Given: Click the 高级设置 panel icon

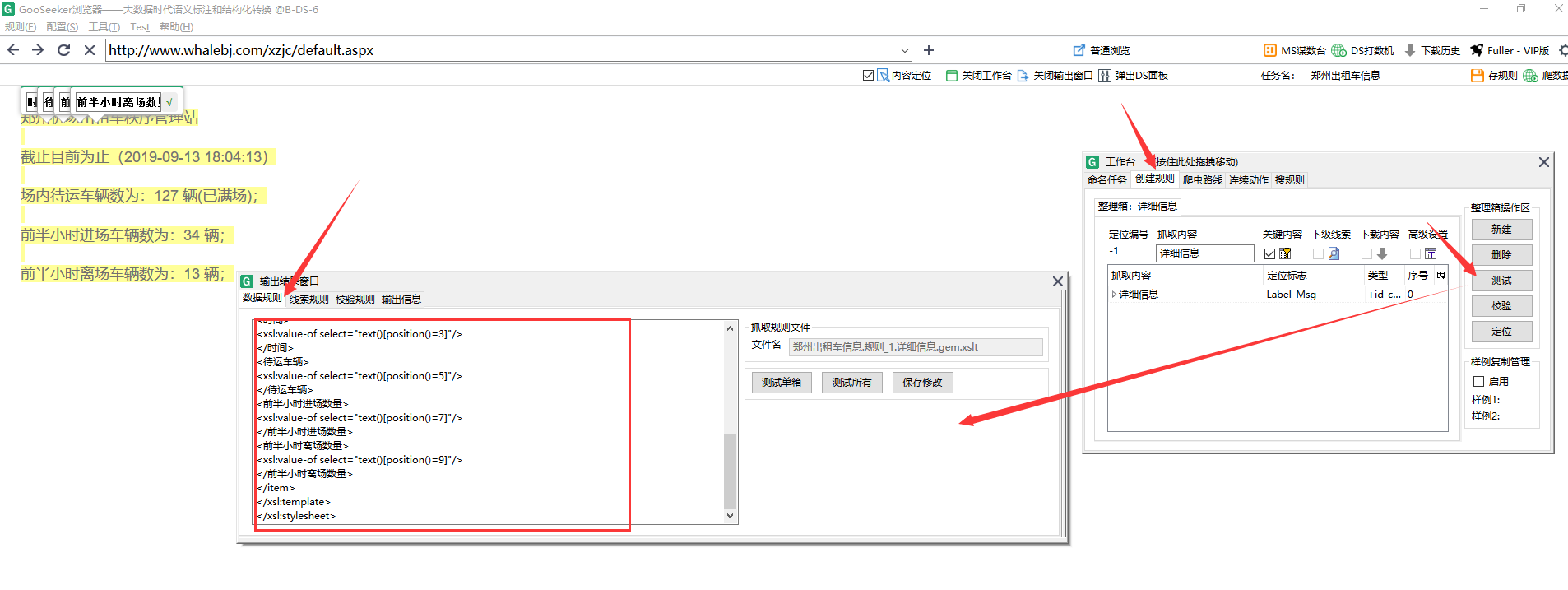Looking at the screenshot, I should click(1431, 253).
